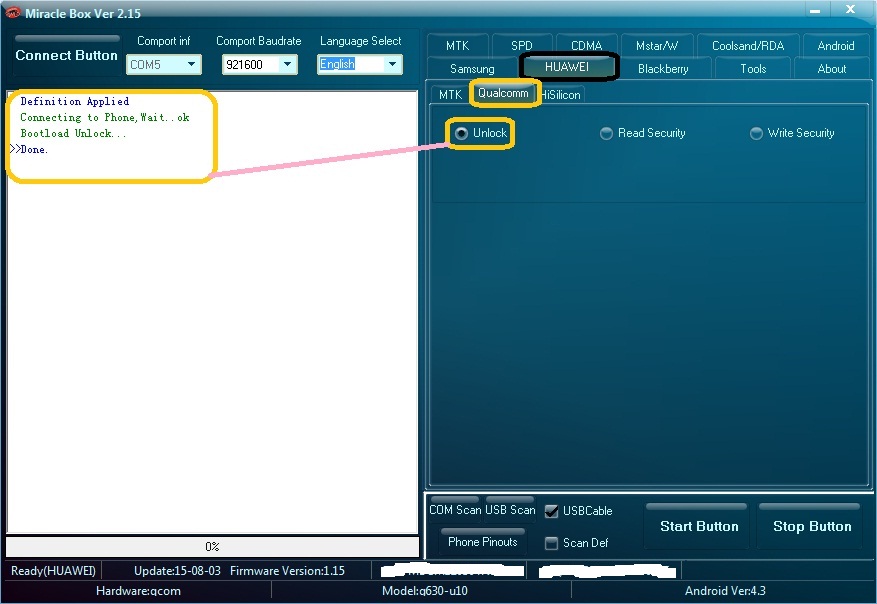Switch to the Android tab
The width and height of the screenshot is (877, 604).
(836, 45)
